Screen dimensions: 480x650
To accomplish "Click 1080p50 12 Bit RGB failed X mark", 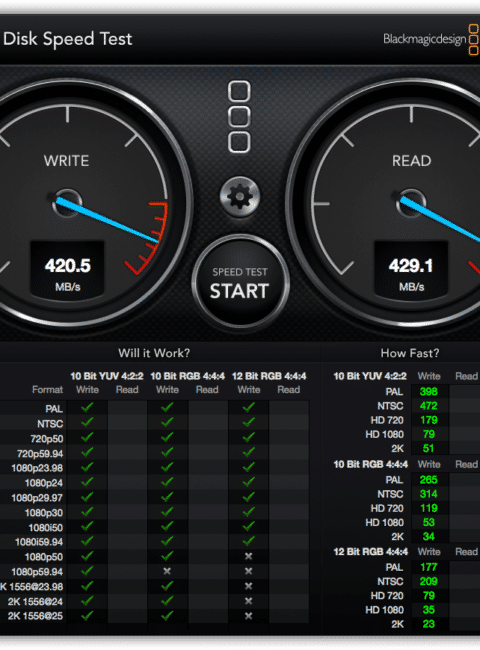I will point(248,556).
